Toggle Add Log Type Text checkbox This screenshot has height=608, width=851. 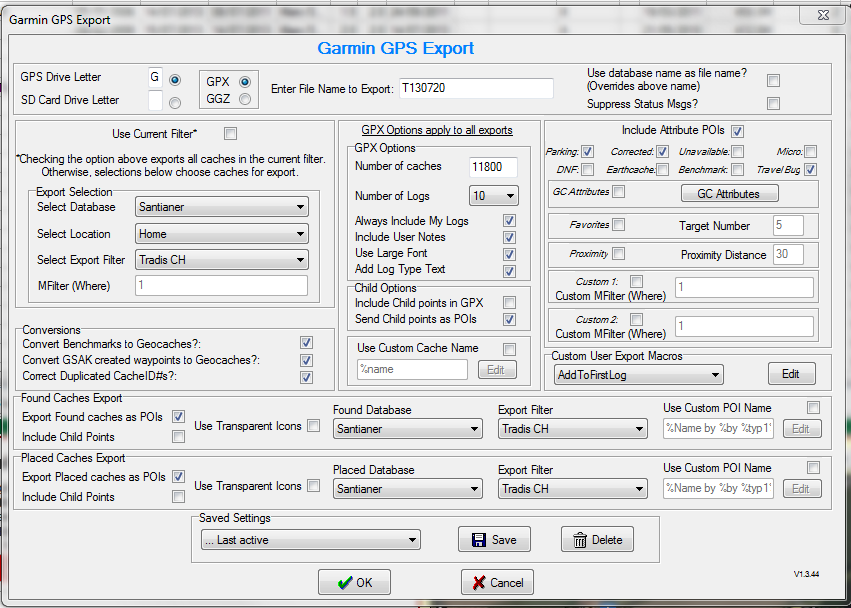(x=509, y=271)
